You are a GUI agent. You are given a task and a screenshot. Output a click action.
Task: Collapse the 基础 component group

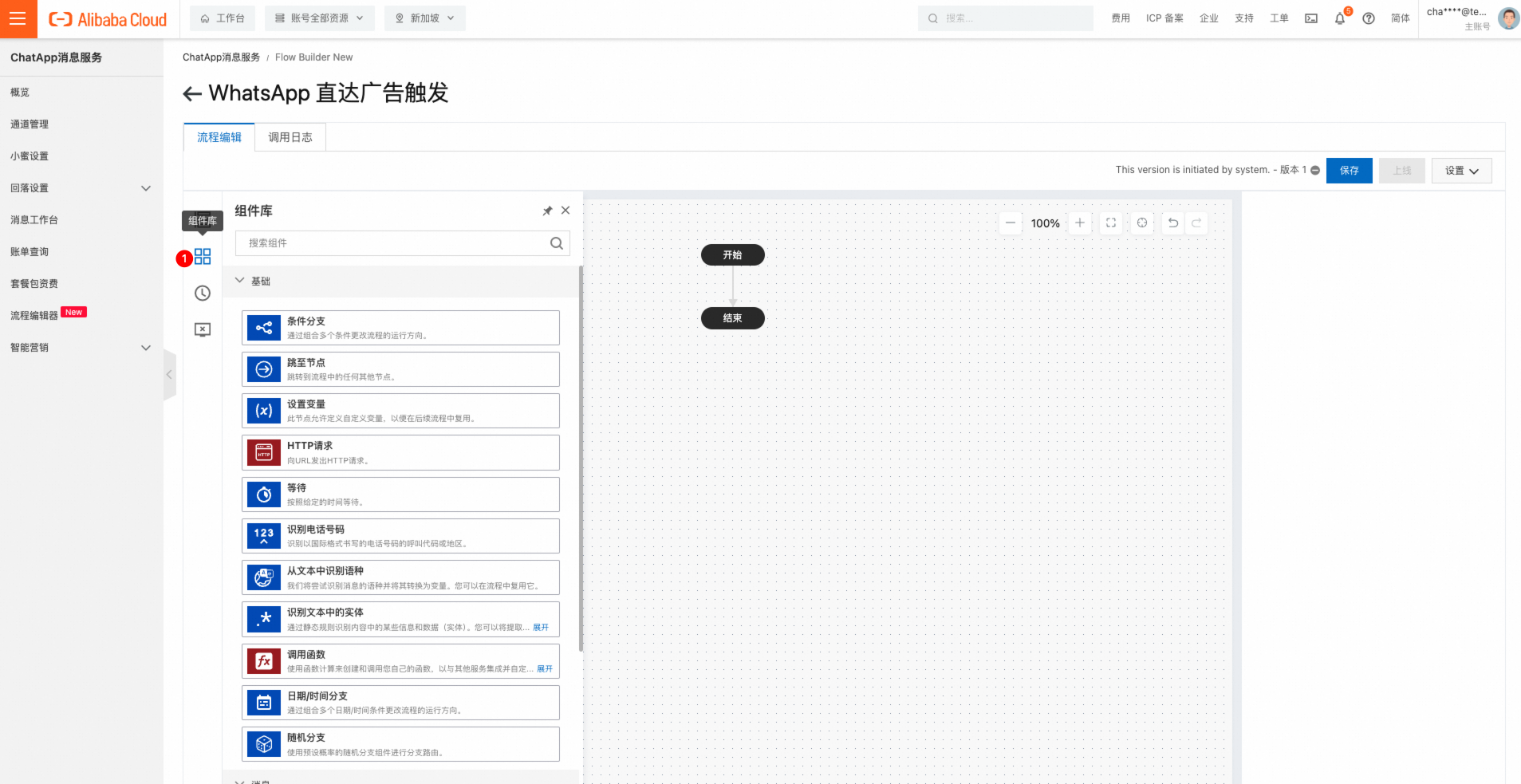coord(239,281)
